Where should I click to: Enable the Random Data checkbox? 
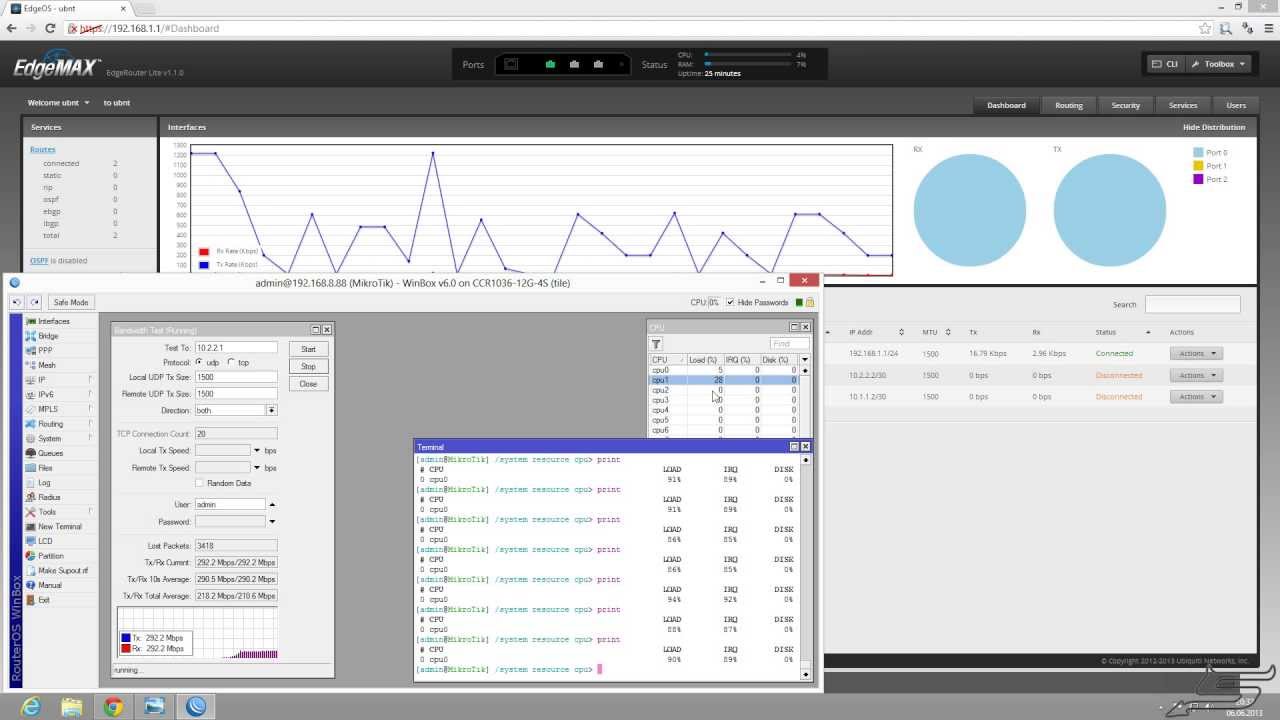coord(199,483)
